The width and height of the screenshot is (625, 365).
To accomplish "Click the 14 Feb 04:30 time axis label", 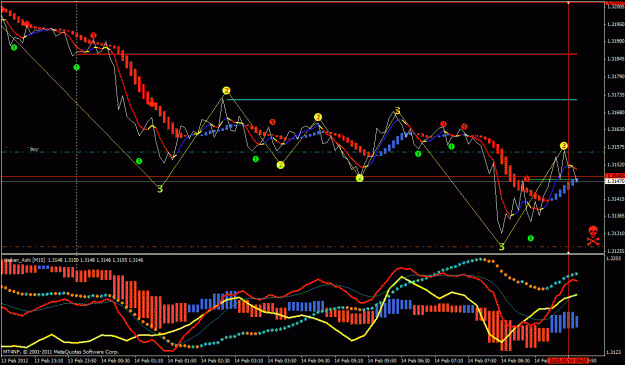I will 315,361.
